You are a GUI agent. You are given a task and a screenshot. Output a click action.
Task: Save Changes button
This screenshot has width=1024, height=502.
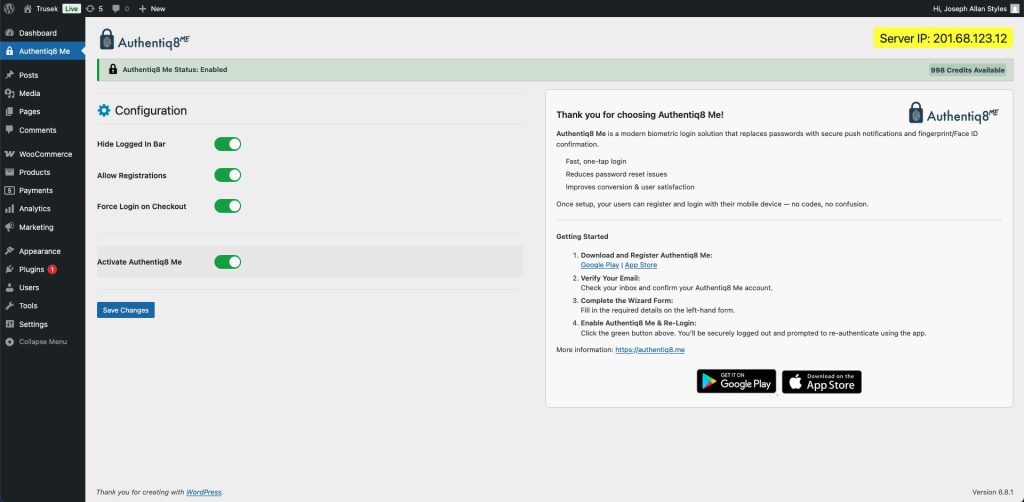coord(126,310)
